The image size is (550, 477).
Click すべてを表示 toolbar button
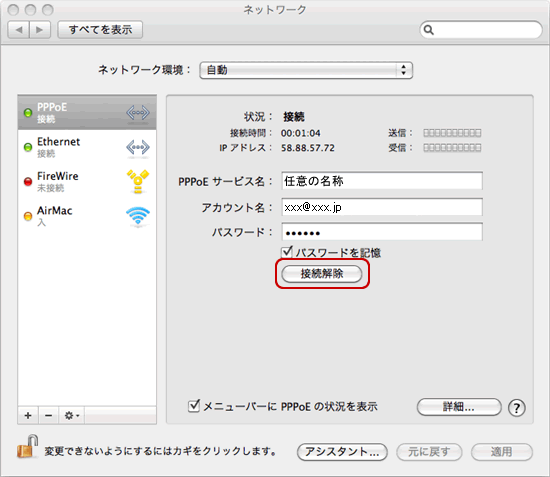tap(100, 29)
